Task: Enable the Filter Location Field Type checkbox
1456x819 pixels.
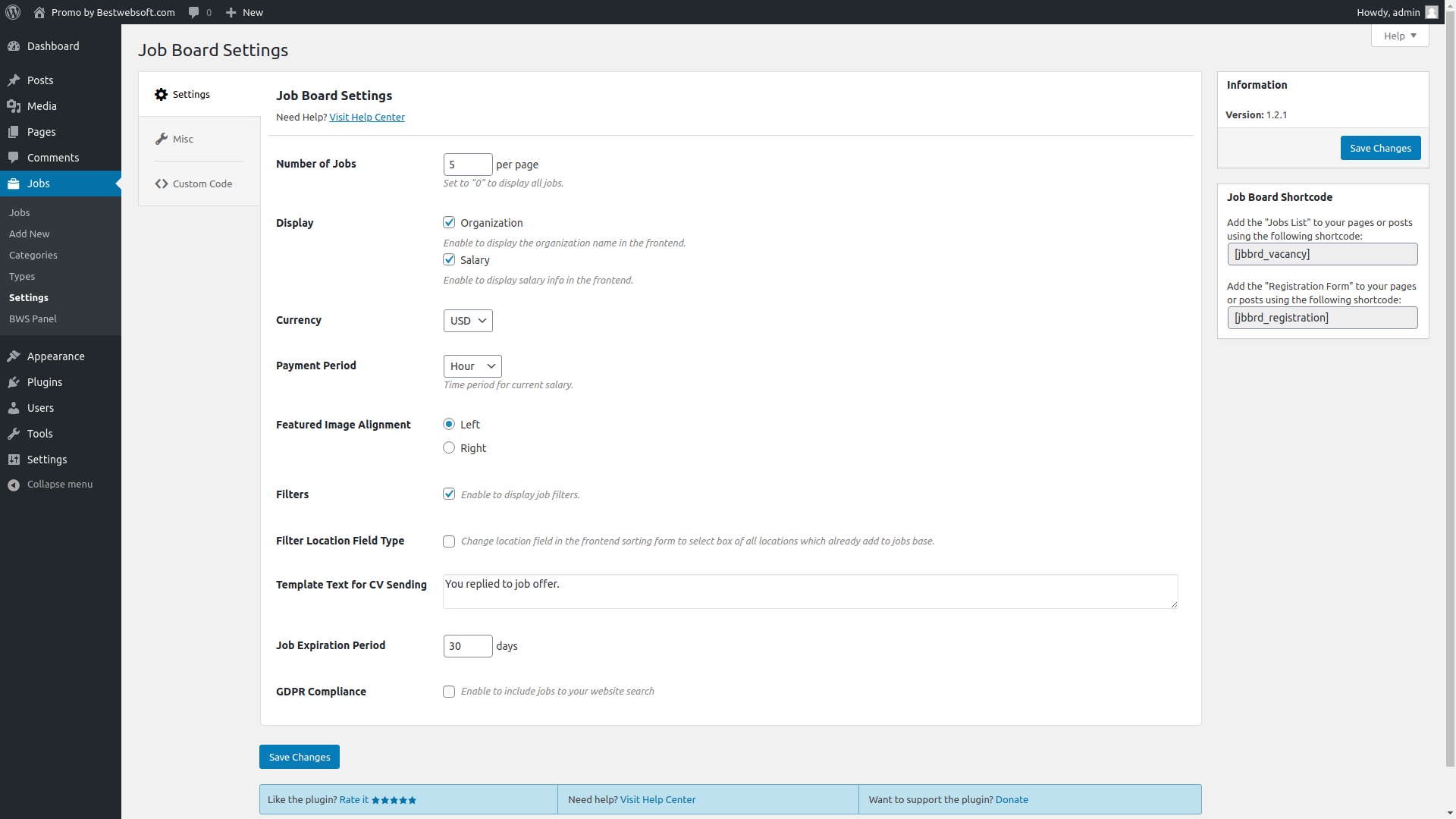Action: click(449, 541)
